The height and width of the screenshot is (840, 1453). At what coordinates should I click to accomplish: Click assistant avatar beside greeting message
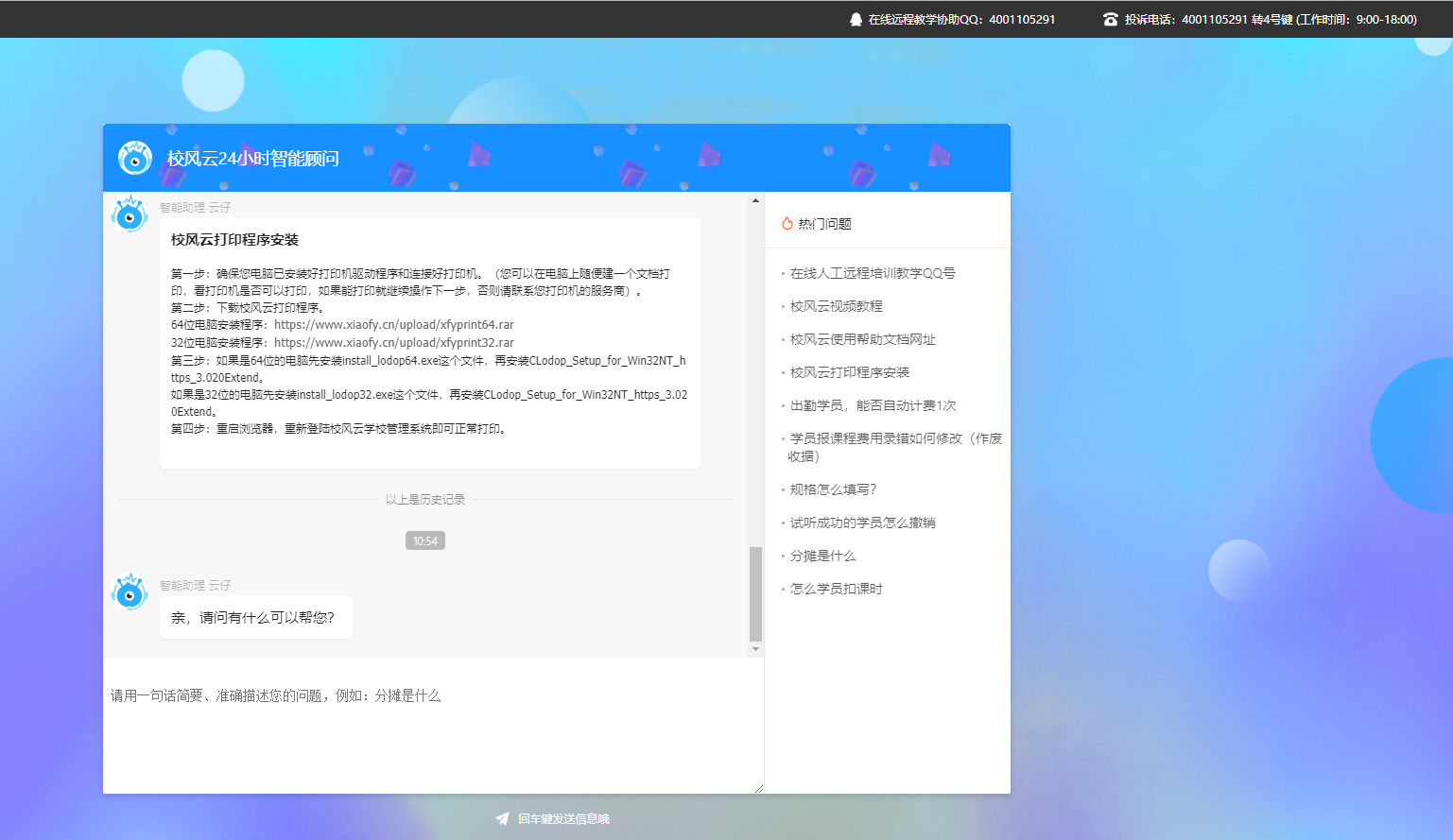click(130, 592)
